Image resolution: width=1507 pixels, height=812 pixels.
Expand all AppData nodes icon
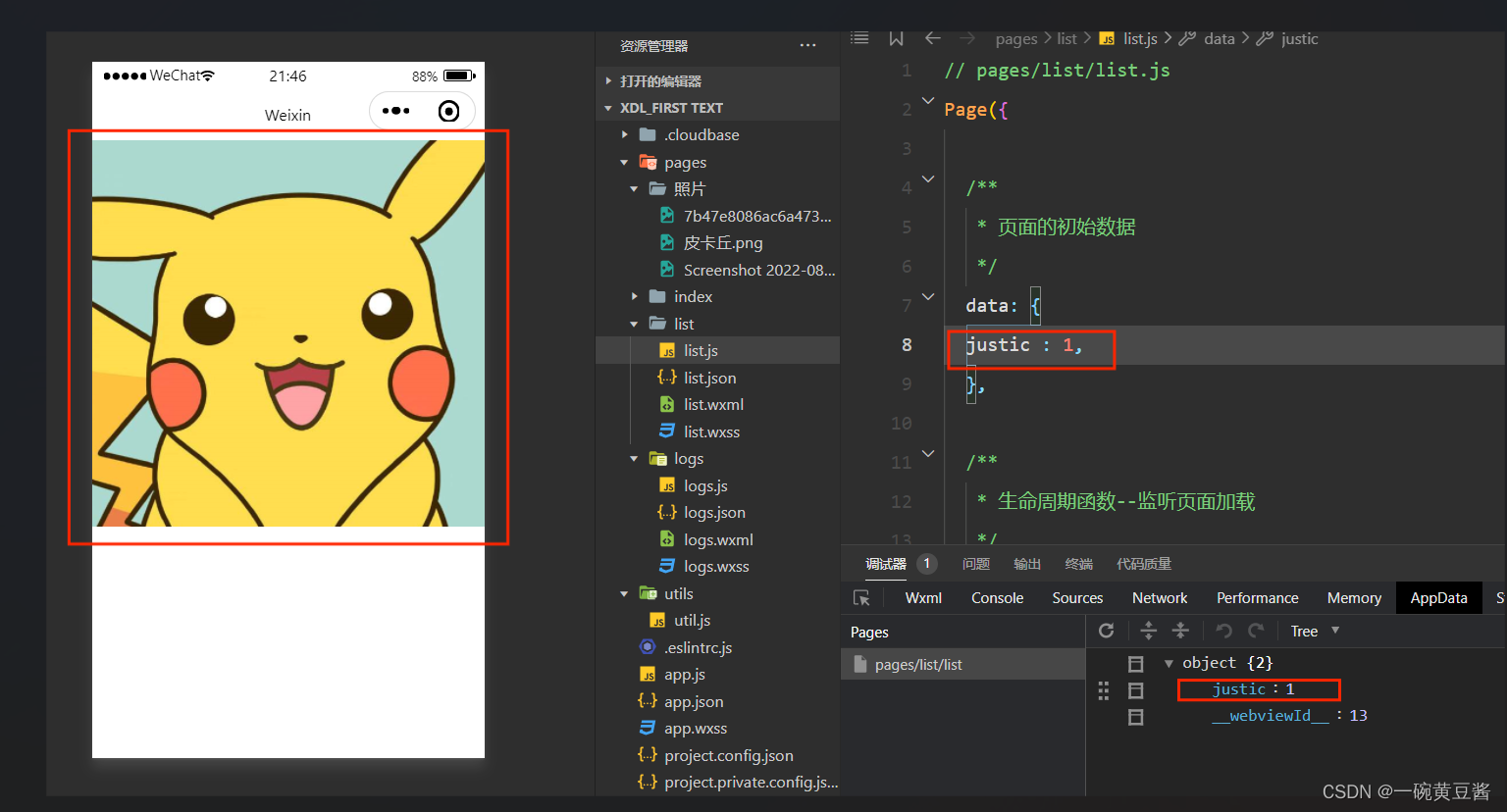pyautogui.click(x=1148, y=631)
